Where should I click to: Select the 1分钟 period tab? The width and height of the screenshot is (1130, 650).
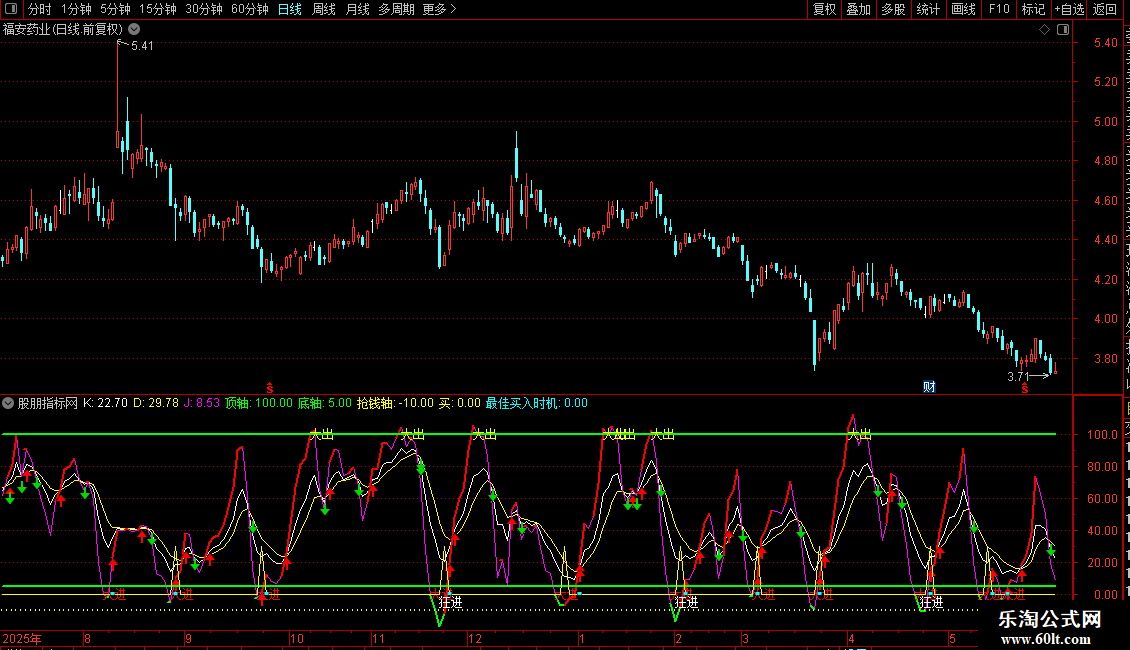click(76, 9)
